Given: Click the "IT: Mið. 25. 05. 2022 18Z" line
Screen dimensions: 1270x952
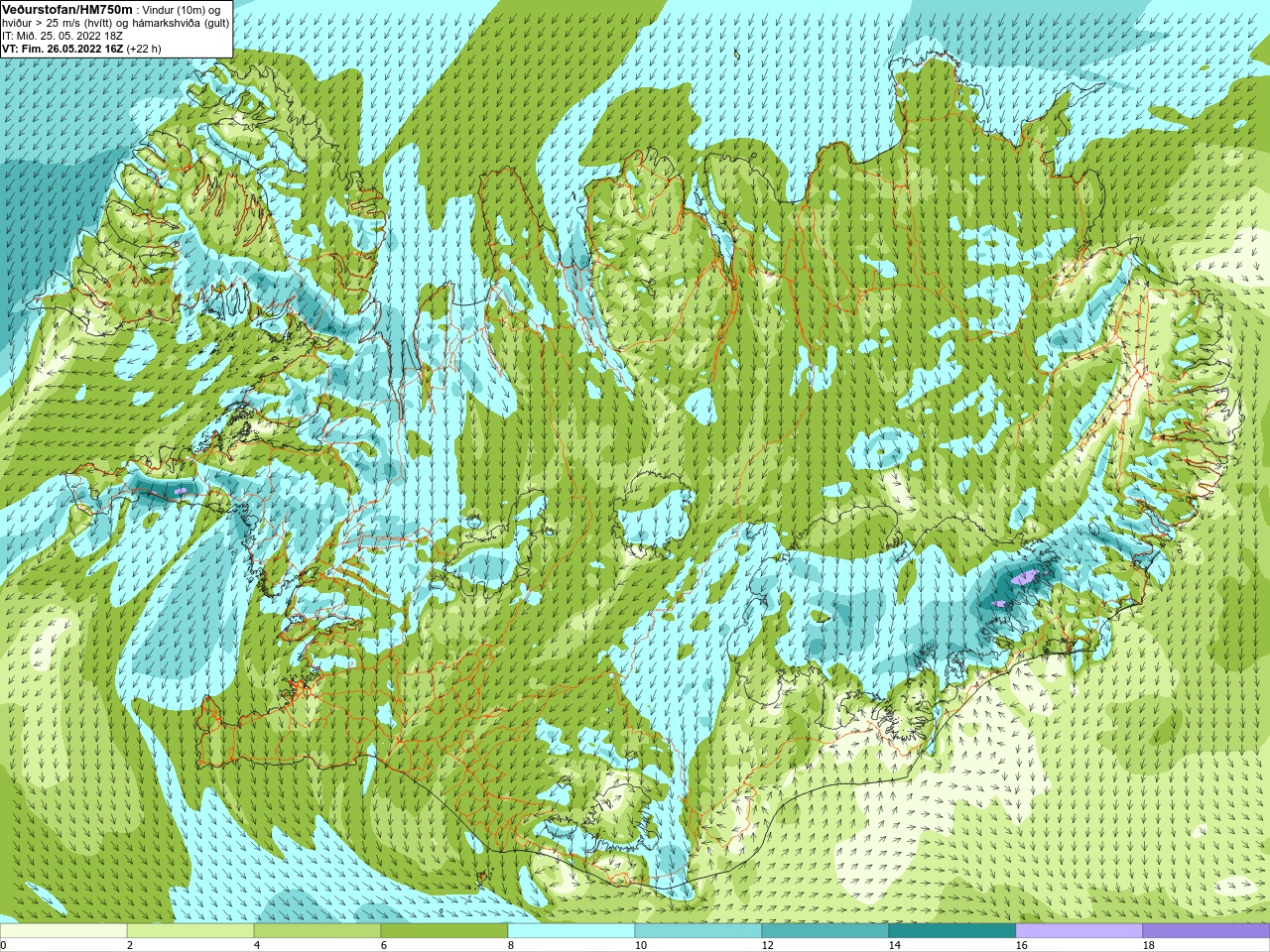Looking at the screenshot, I should click(x=63, y=36).
